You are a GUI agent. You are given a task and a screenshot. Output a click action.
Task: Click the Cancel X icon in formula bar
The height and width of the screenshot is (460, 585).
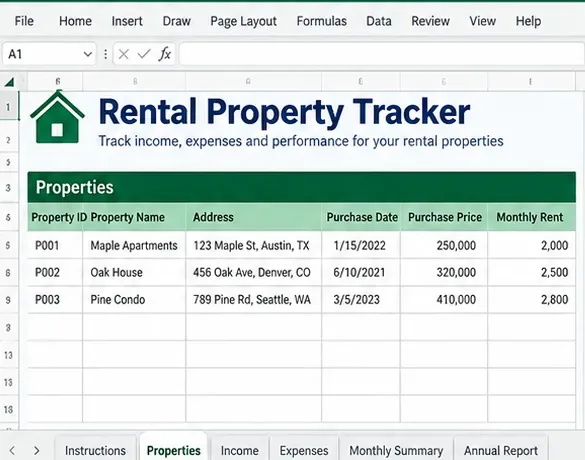pos(123,54)
